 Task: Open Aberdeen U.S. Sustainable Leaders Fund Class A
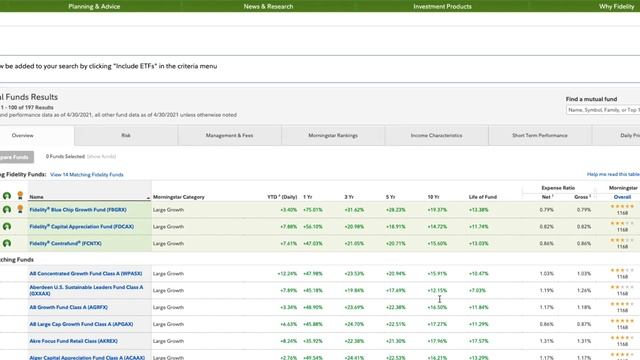click(86, 290)
